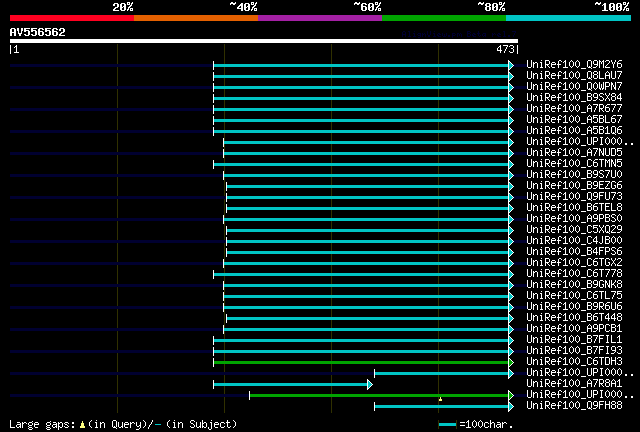Viewport: 640px width, 432px height.
Task: Select the UniRef100_C6TDH3 label
Action: 574,362
